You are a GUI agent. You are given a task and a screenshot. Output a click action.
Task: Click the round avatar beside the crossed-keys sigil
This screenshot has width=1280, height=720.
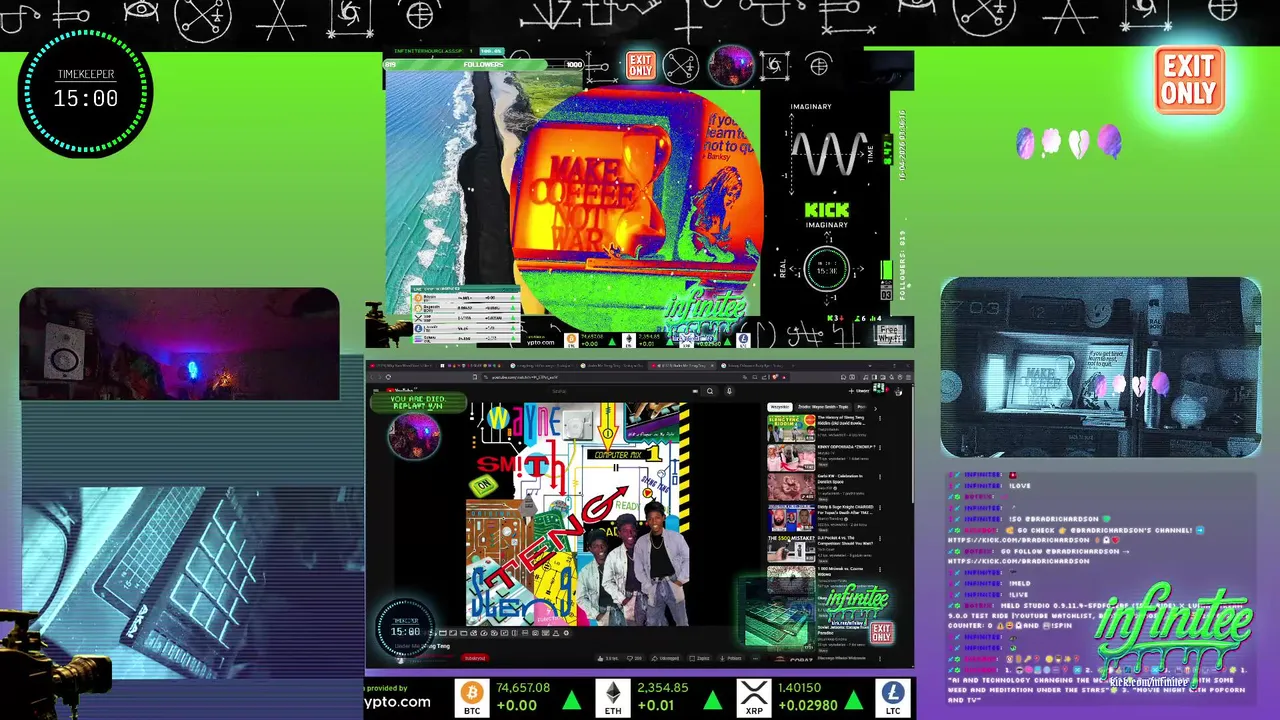tap(731, 66)
